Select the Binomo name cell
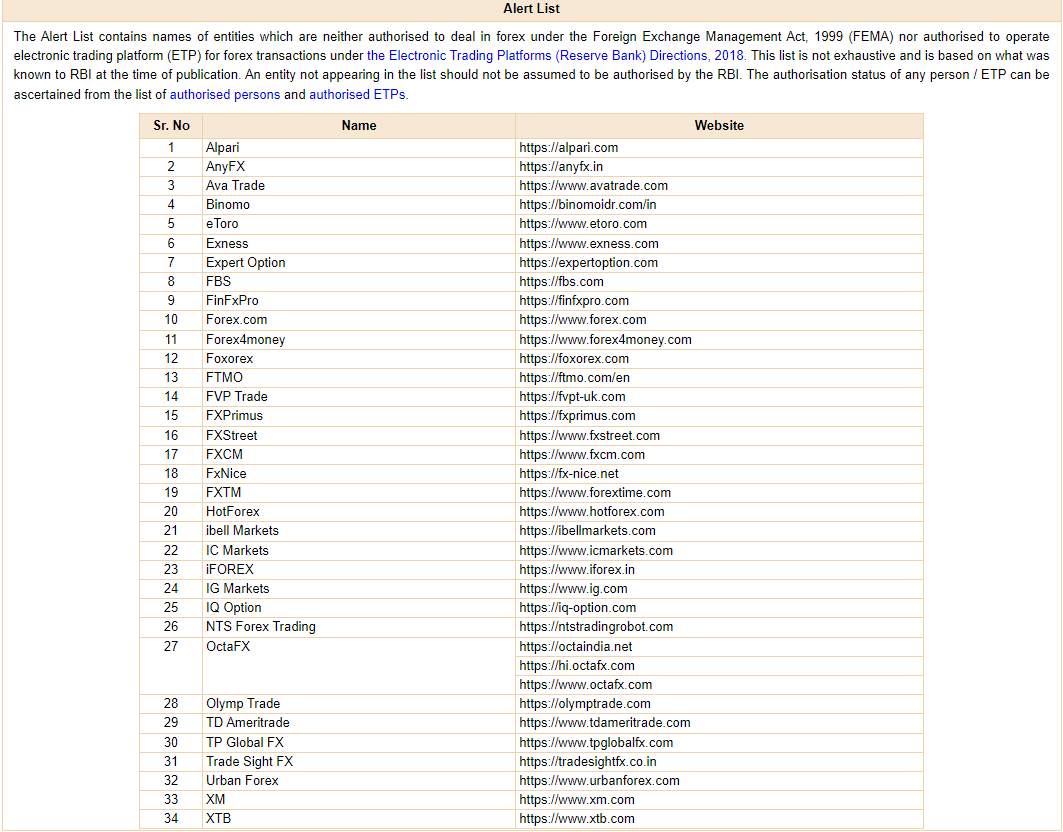 (x=359, y=205)
